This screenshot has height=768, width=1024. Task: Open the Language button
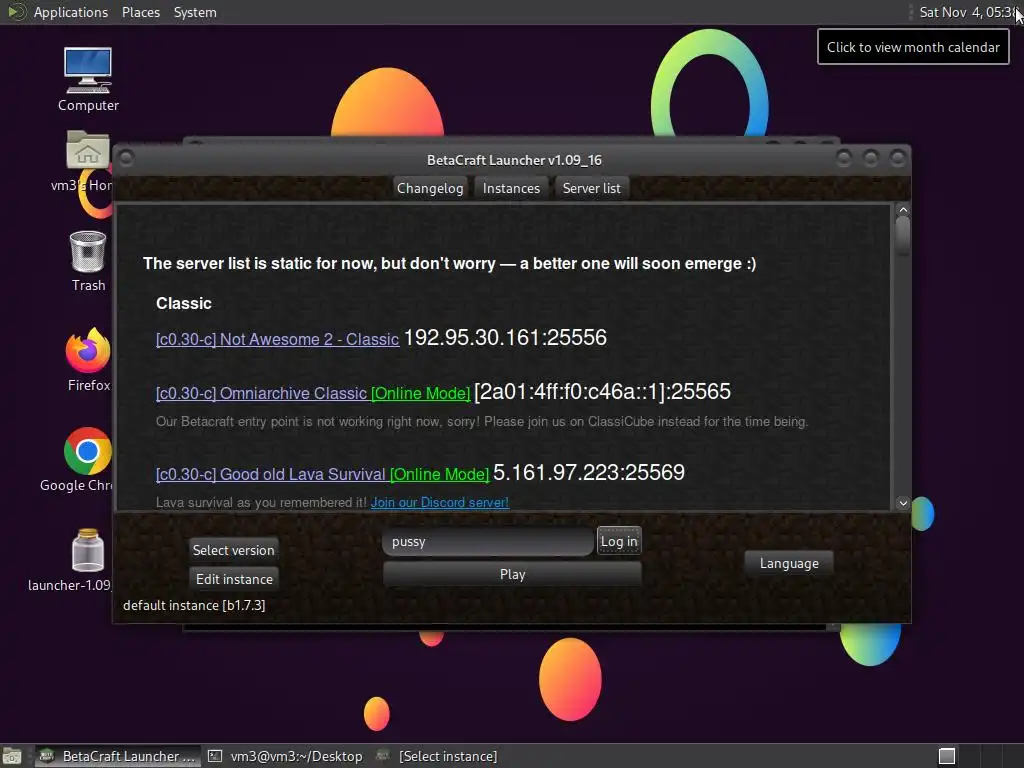pos(789,564)
